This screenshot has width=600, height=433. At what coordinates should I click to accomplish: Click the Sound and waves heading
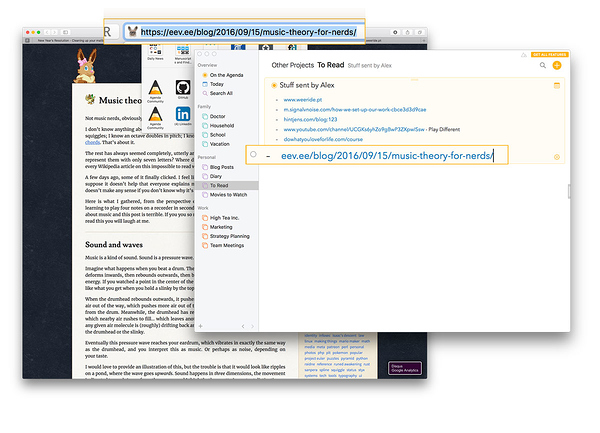(114, 245)
